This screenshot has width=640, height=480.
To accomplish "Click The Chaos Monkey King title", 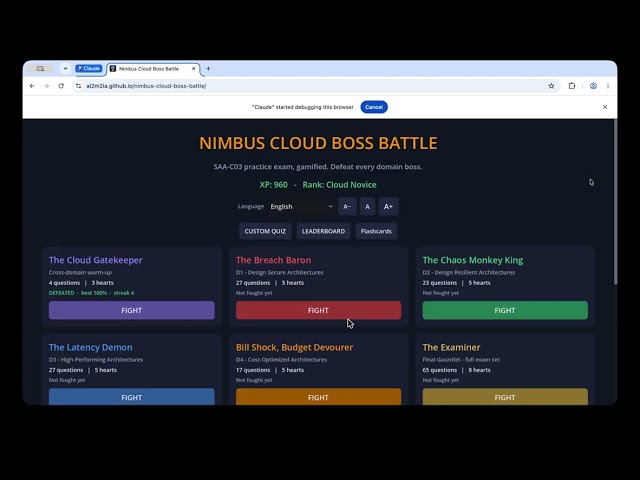I will 473,260.
